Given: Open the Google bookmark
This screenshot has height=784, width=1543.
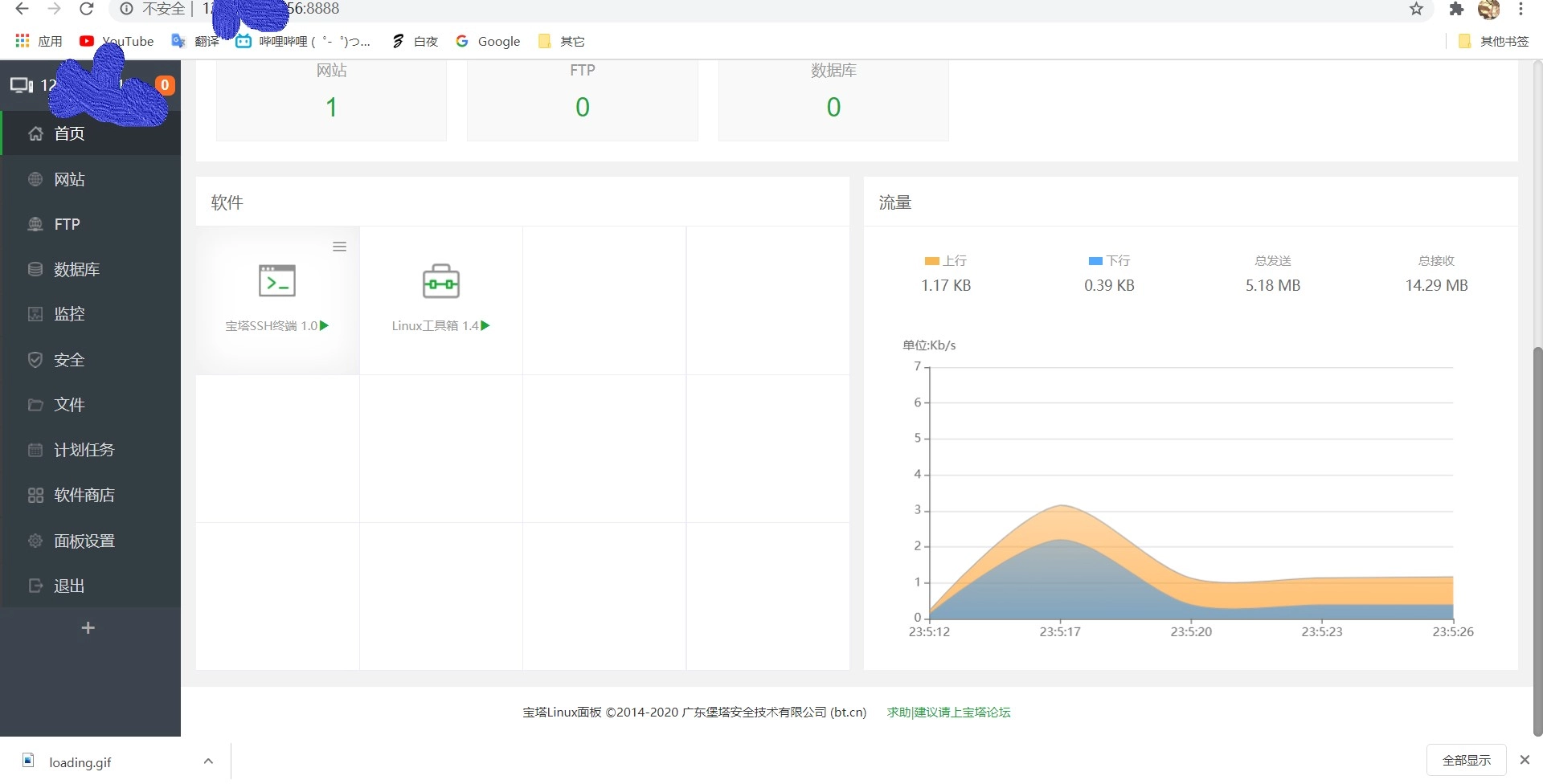Looking at the screenshot, I should (x=488, y=41).
